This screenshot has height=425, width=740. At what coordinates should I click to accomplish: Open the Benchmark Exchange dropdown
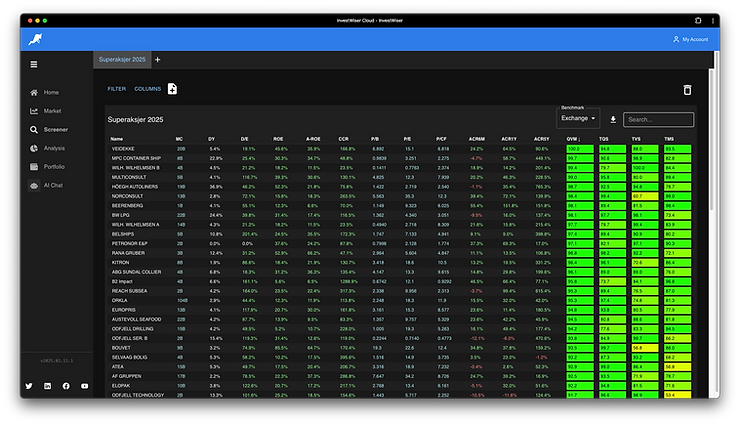[578, 118]
